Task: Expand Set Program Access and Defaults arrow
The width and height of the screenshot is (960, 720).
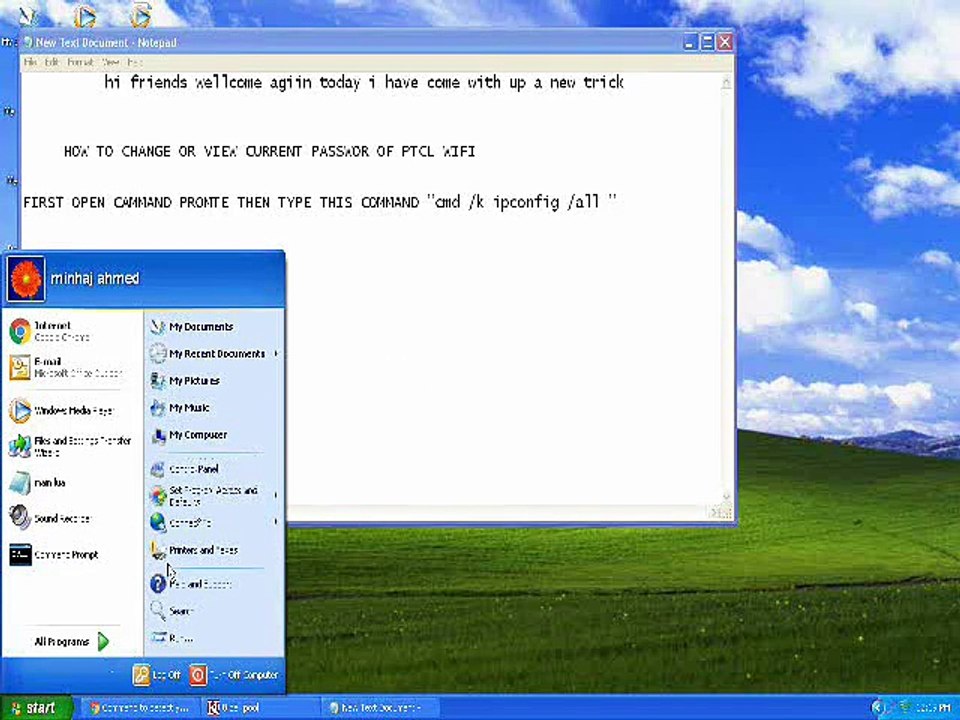Action: [x=276, y=495]
